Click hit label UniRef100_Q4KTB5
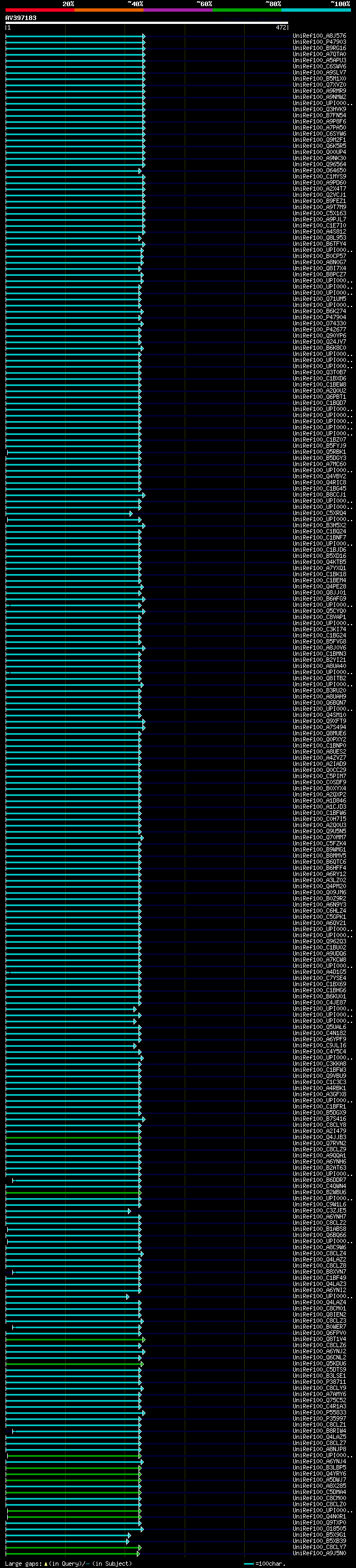Viewport: 356px width, 1568px height. (x=319, y=562)
